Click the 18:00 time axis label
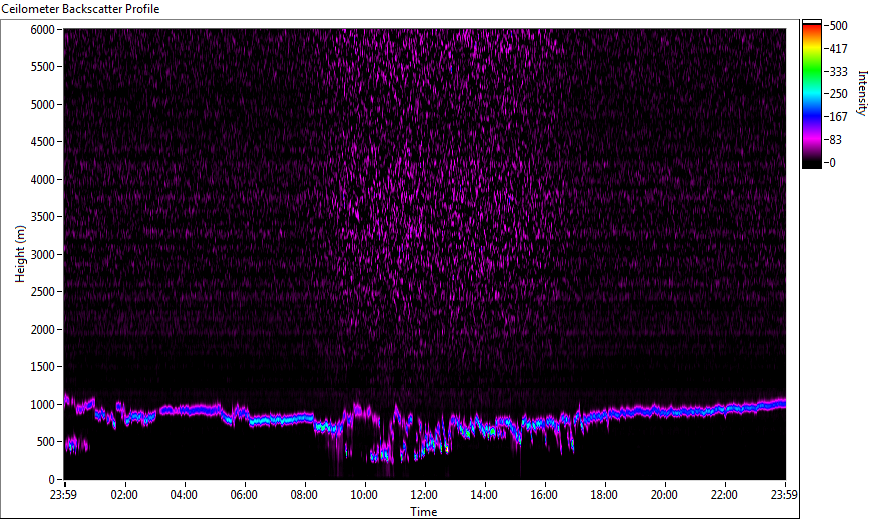Screen dimensions: 872x519 (604, 495)
